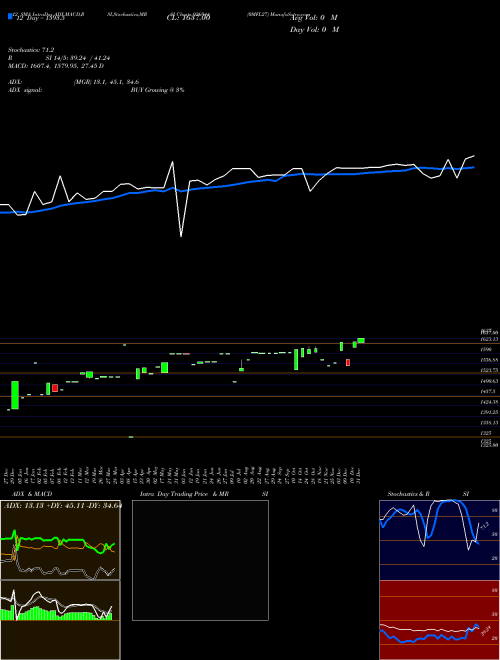Viewport: 500px width, 660px height.
Task: Click the '12 Day = 1593.3' label
Action: coord(40,18)
